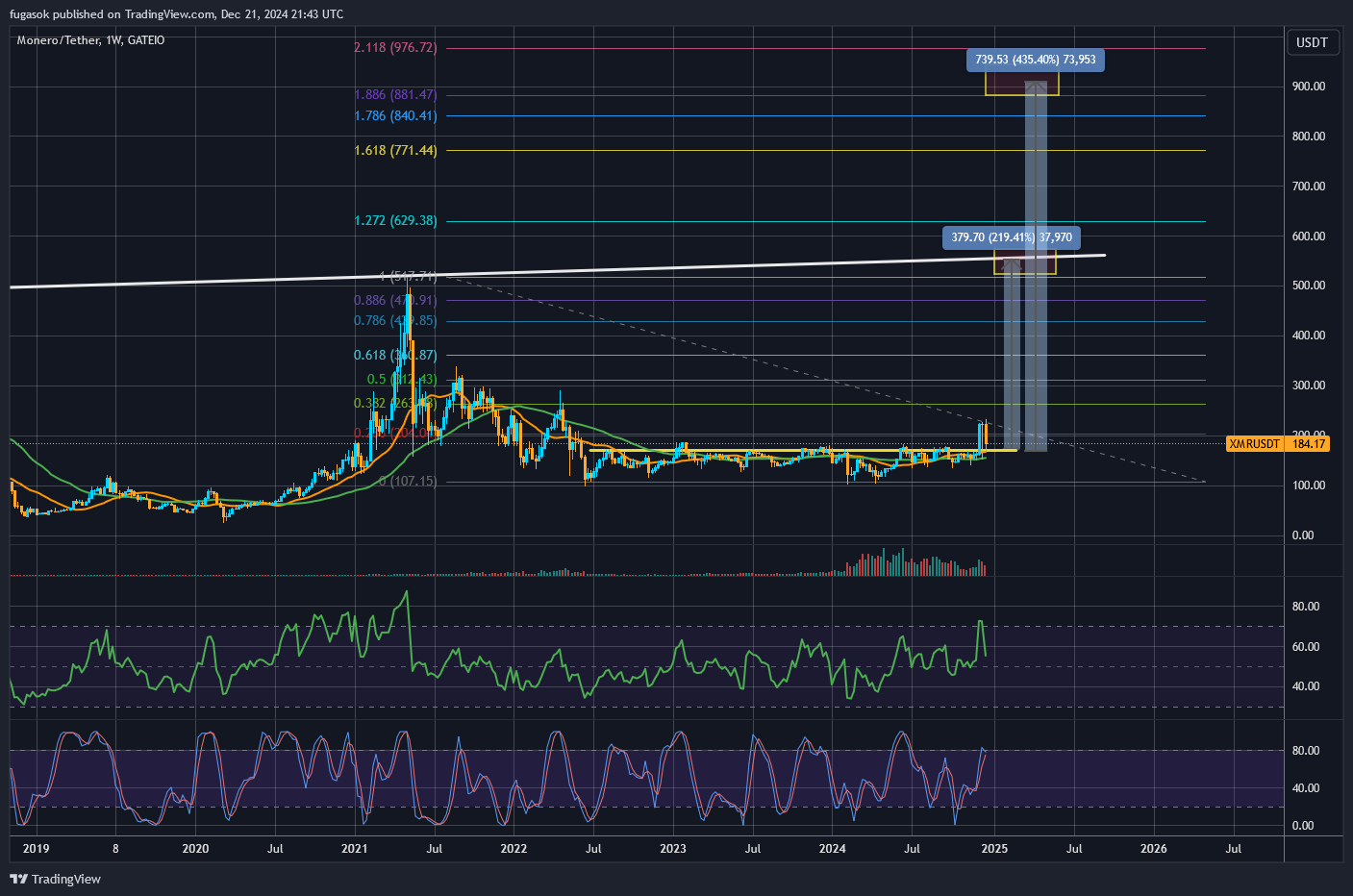Click the USDT currency button
Image resolution: width=1353 pixels, height=896 pixels.
(1312, 42)
